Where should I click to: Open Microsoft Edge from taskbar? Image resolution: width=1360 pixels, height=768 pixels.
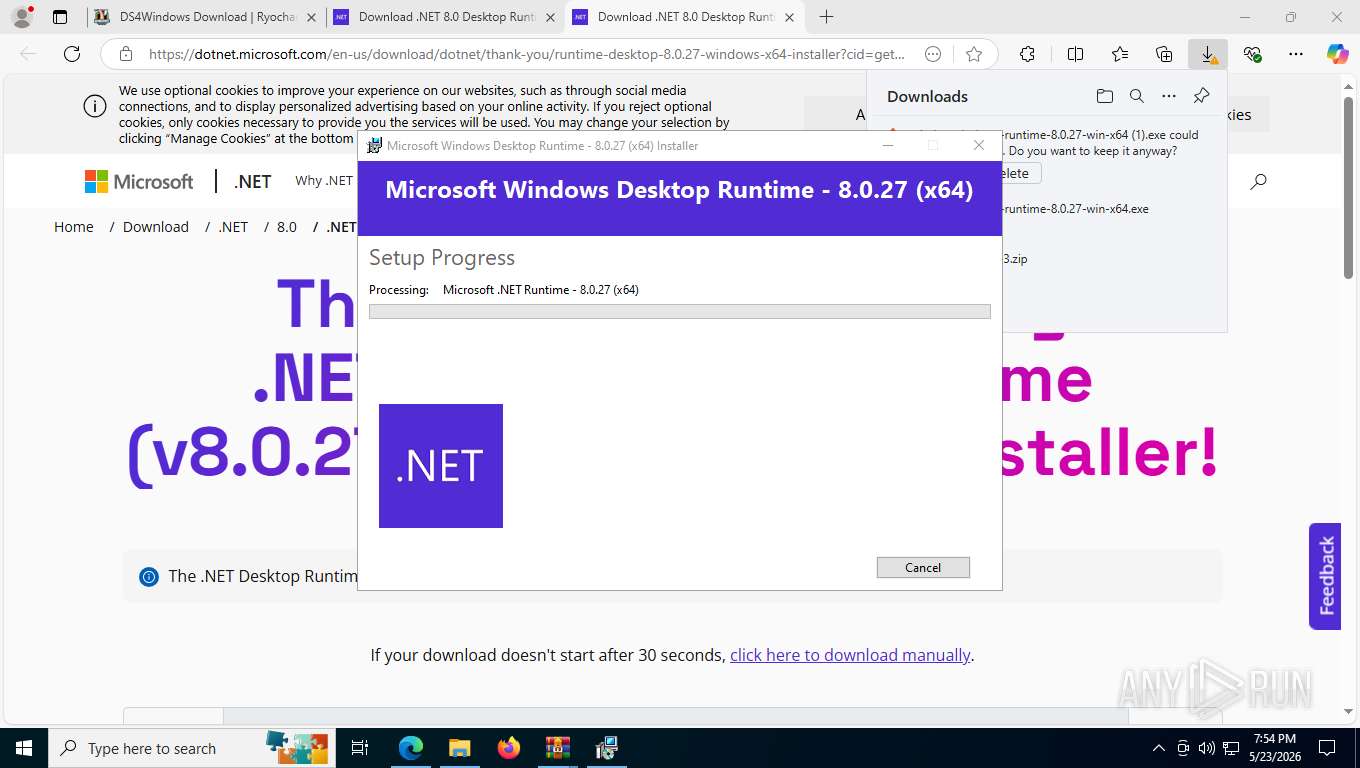pos(411,748)
